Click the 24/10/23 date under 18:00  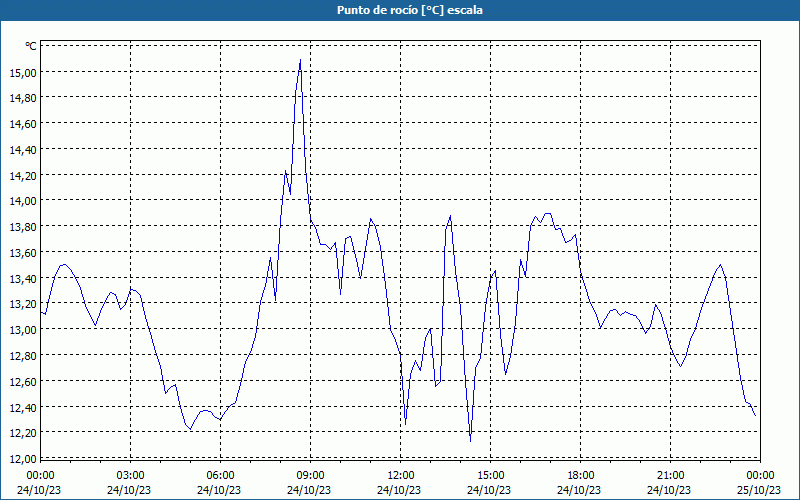pyautogui.click(x=579, y=490)
